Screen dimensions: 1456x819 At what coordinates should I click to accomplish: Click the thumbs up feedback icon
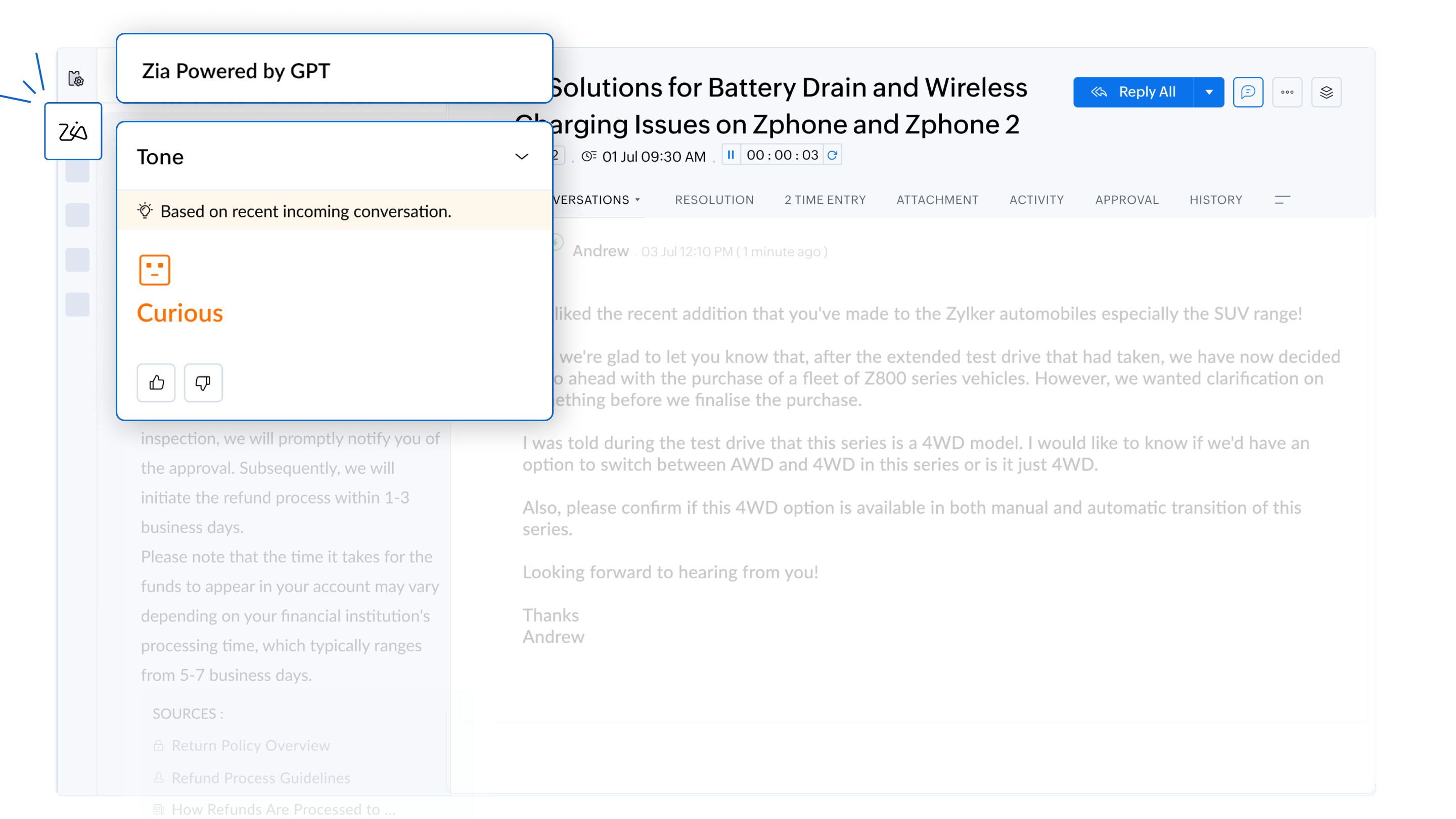[156, 383]
